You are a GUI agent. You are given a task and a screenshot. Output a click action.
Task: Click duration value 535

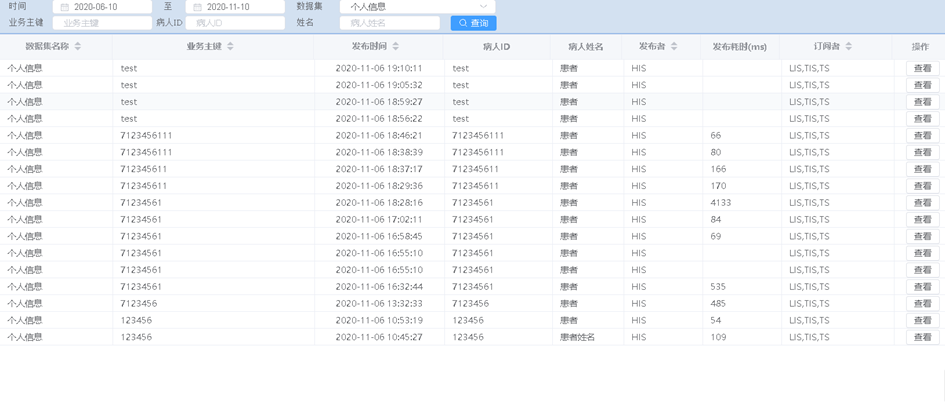click(x=718, y=287)
